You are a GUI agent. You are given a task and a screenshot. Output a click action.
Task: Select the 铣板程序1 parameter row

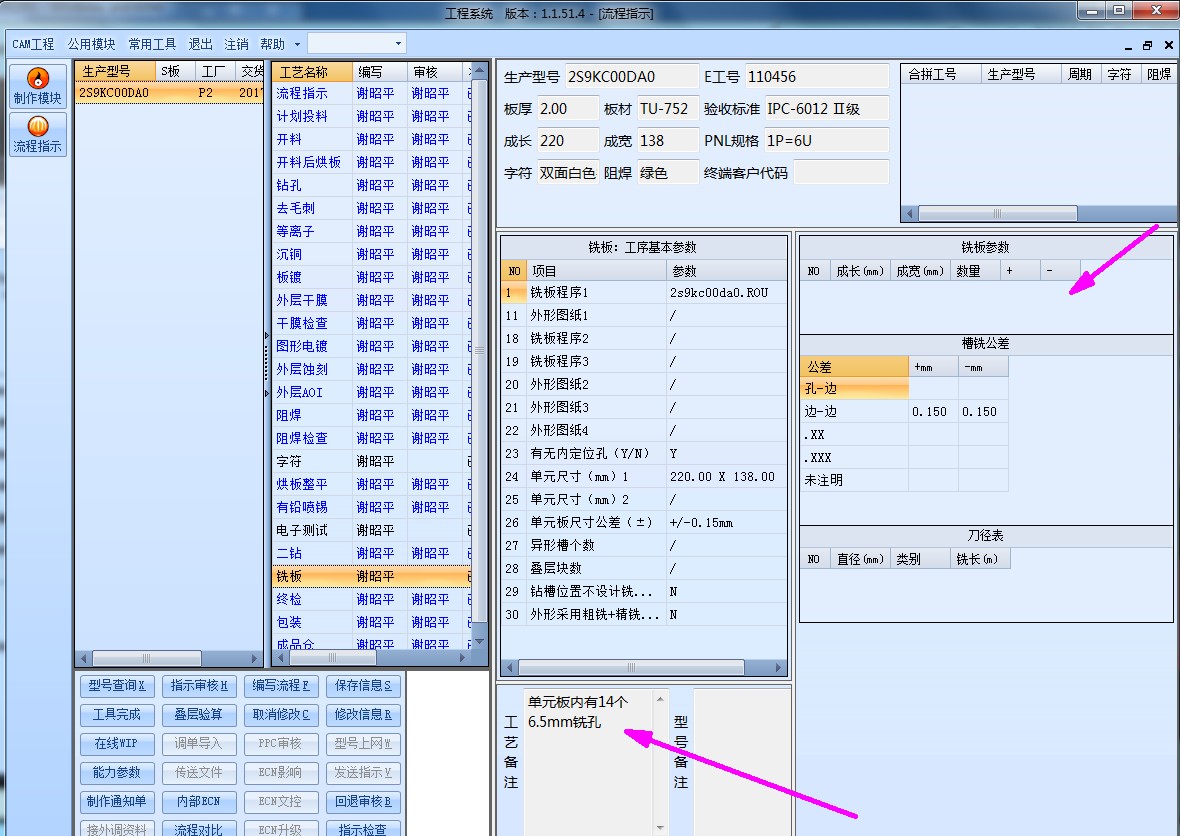pos(644,293)
